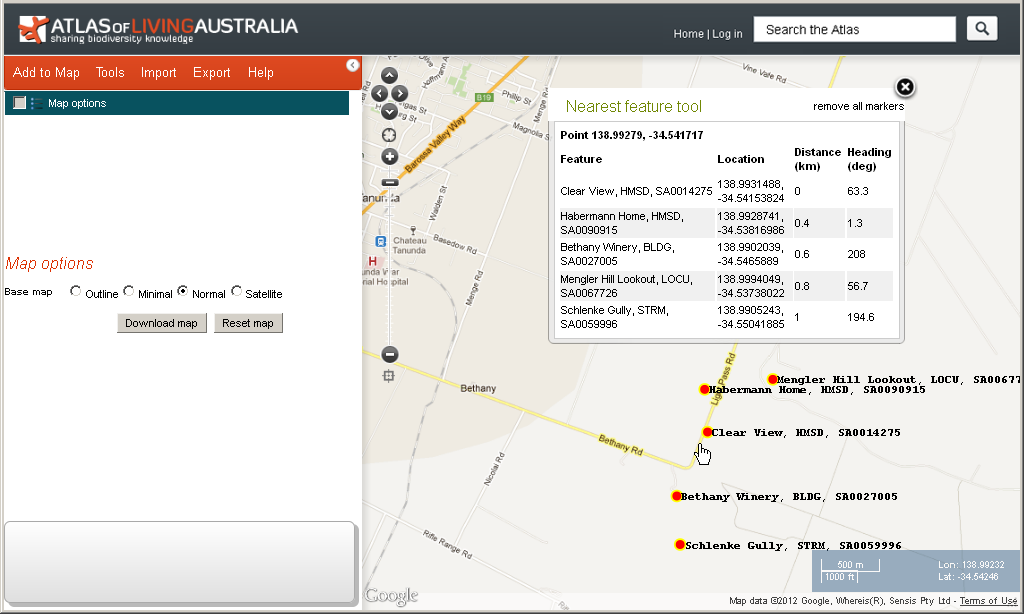Pan the map up with the arrow
The height and width of the screenshot is (614, 1024).
[389, 75]
